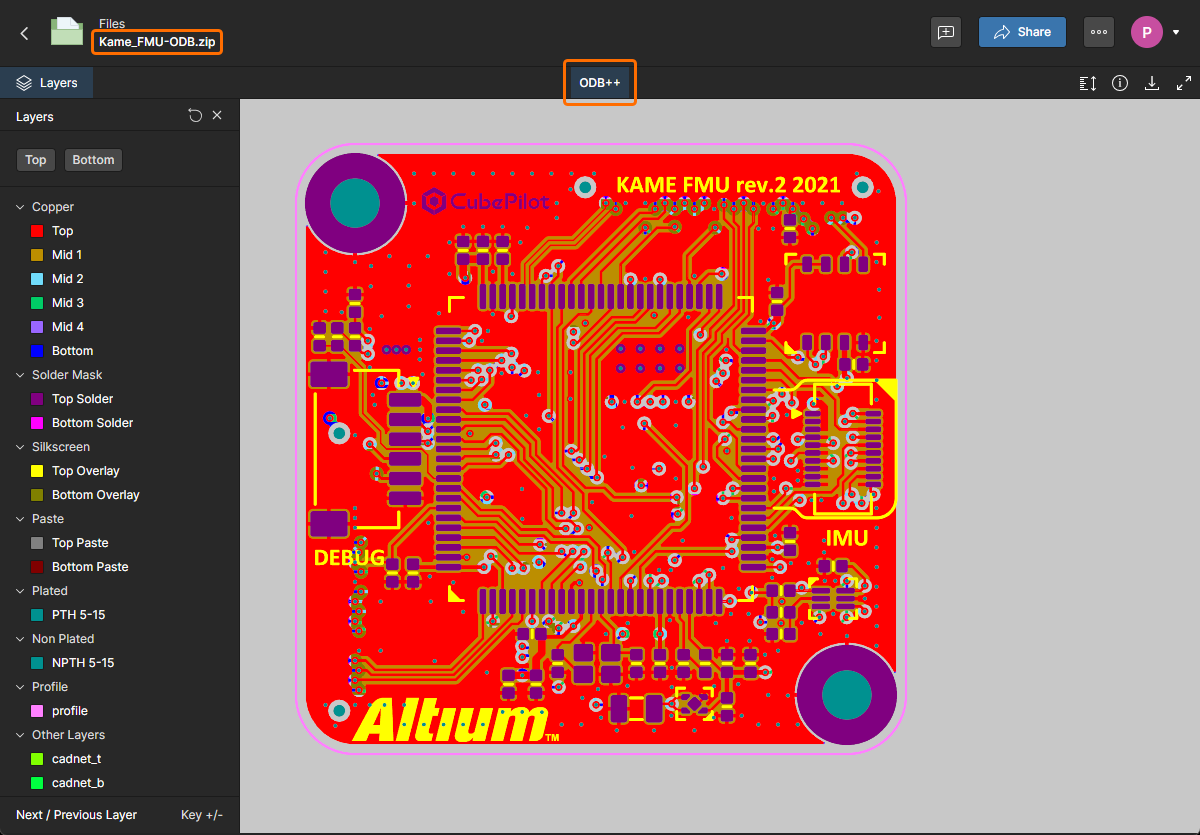Collapse the Plated group
The image size is (1200, 835).
(x=19, y=591)
